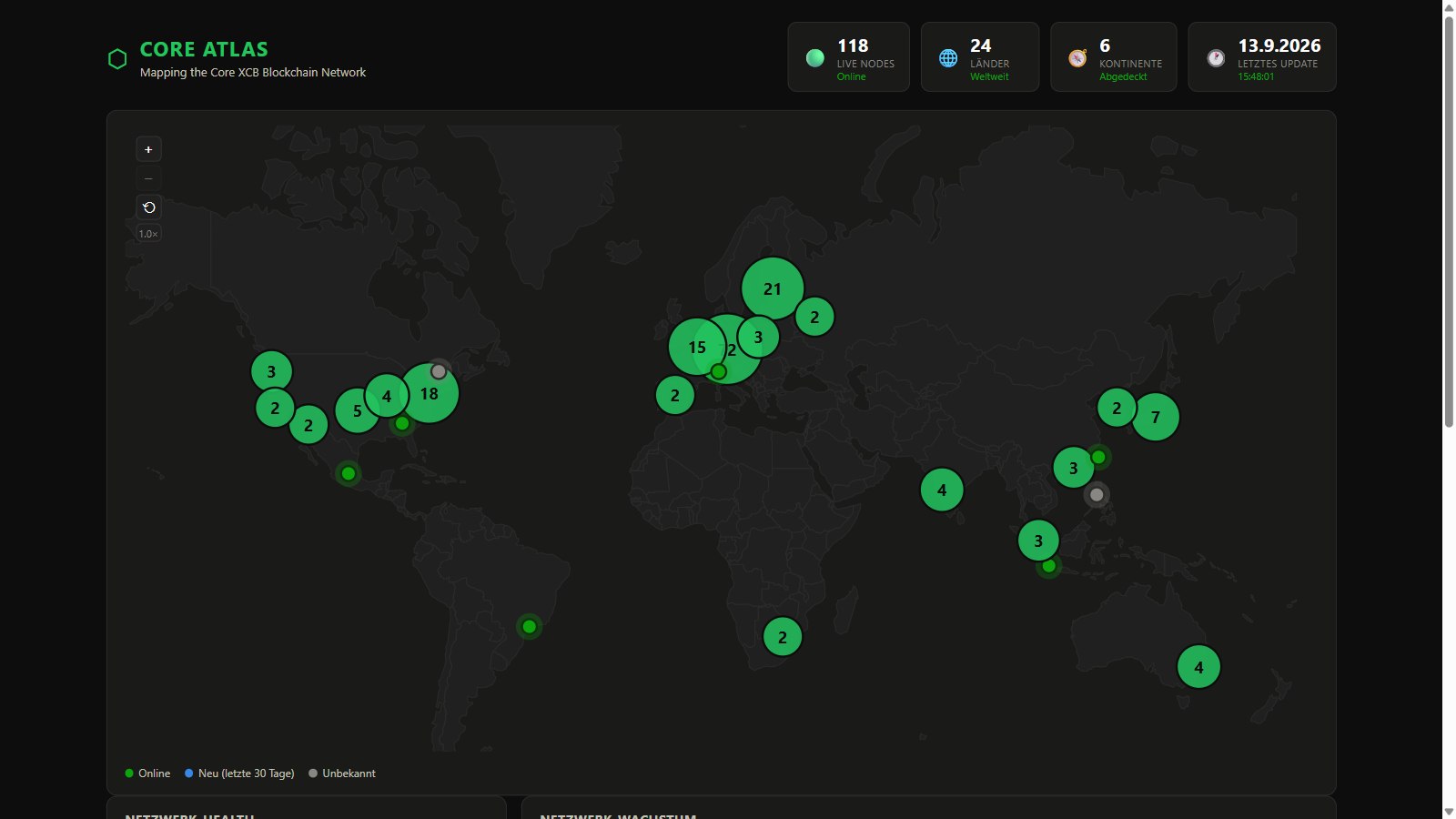Open the 15-node cluster in Western Europe

pyautogui.click(x=697, y=347)
